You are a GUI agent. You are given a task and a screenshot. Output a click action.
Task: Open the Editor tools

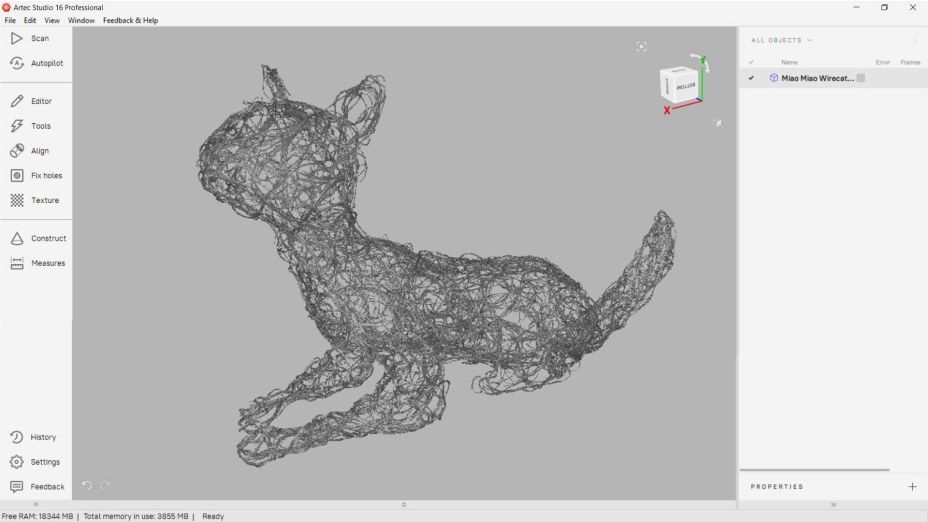32,101
